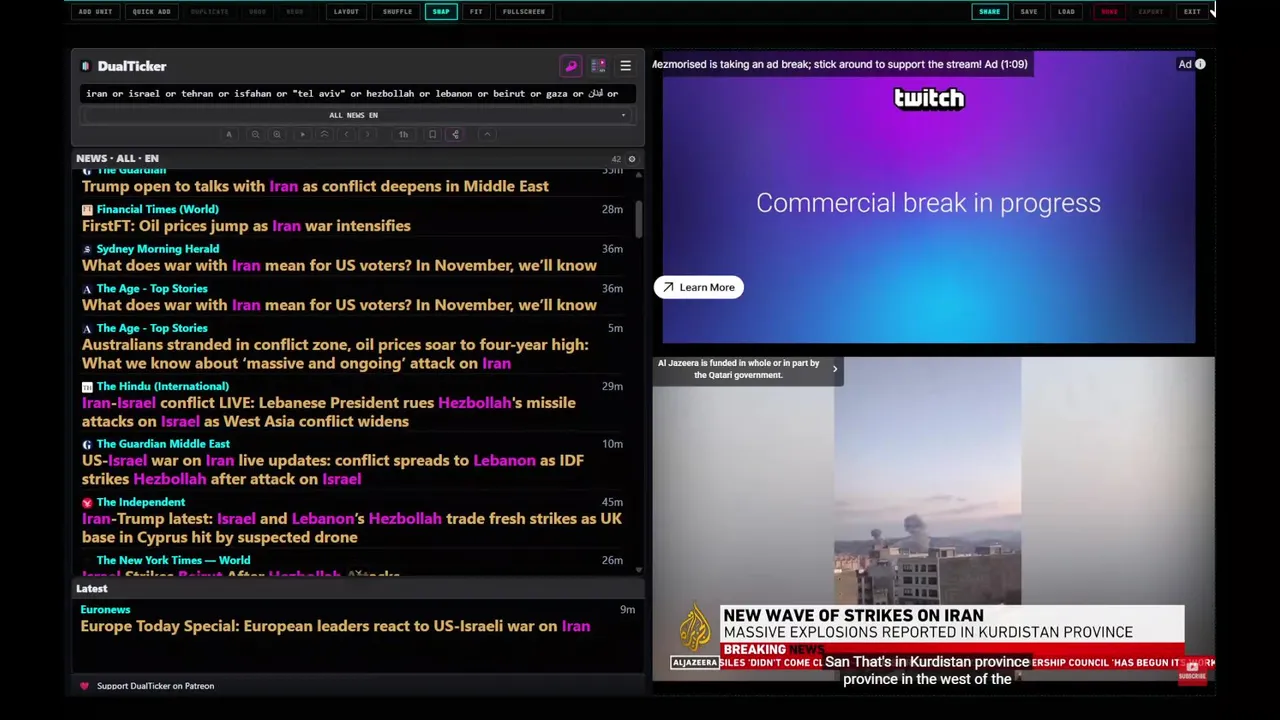
Task: Click the zoom in magnifier icon
Action: click(275, 134)
